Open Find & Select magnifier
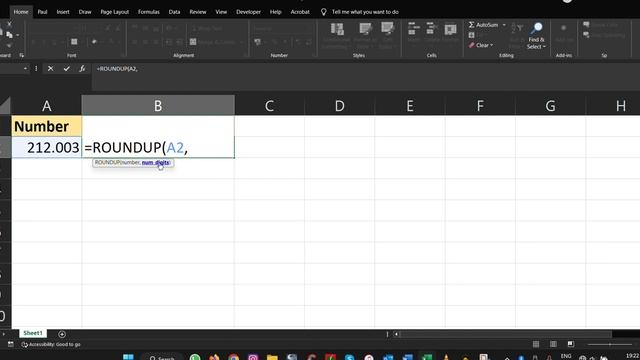 pos(536,28)
